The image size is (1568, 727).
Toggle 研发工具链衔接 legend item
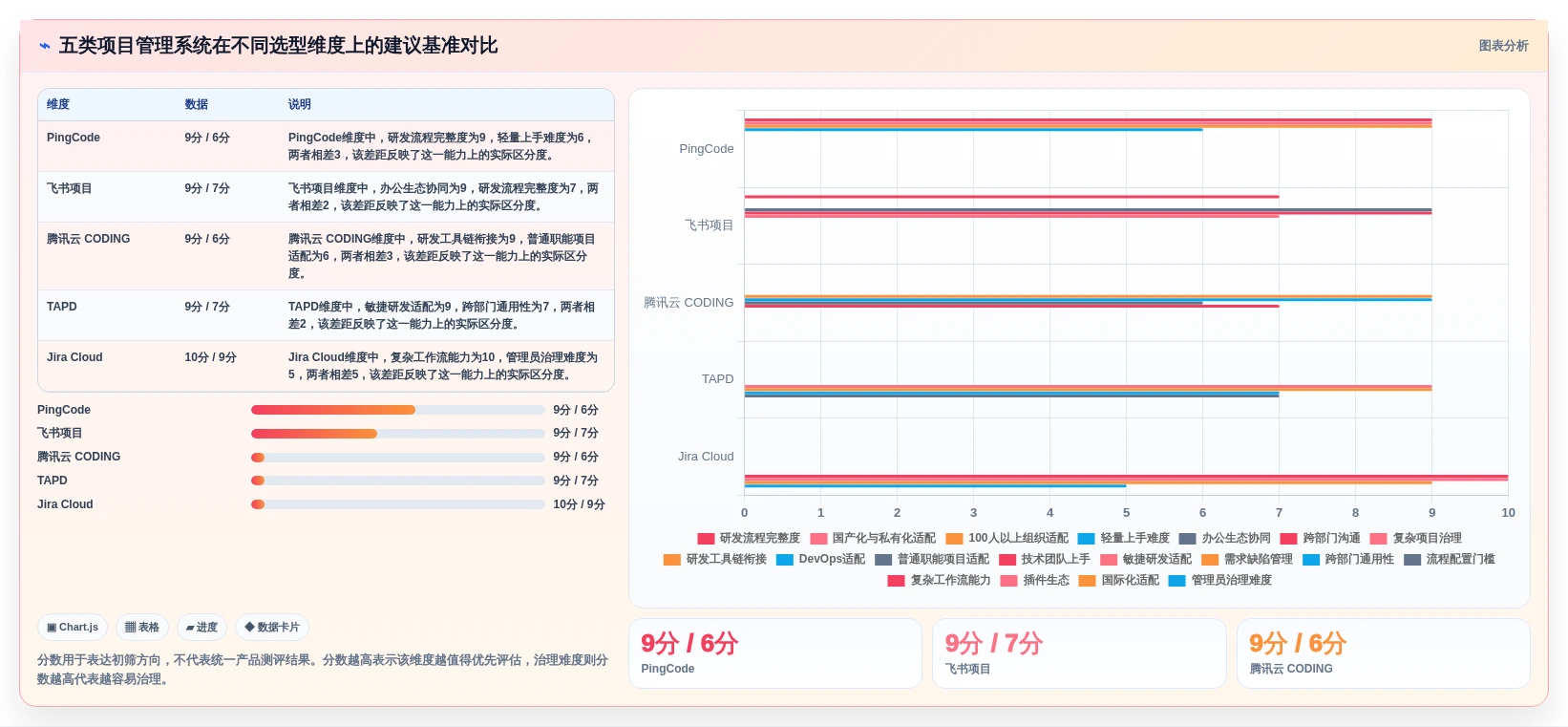pyautogui.click(x=715, y=560)
